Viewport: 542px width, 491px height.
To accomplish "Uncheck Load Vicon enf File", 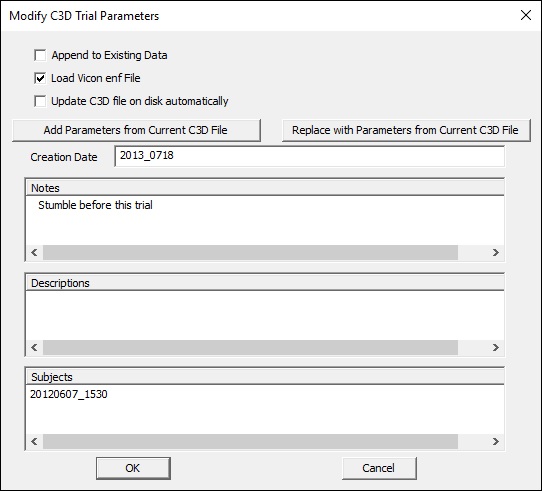I will (x=40, y=78).
